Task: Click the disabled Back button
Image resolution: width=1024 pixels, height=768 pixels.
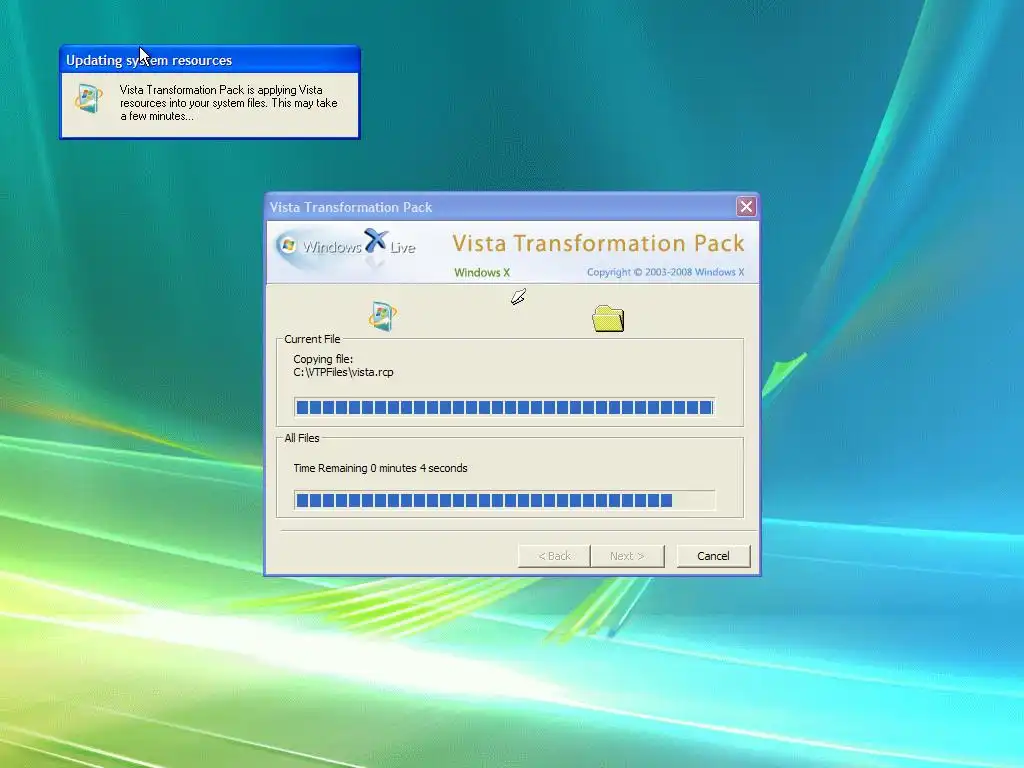Action: click(x=554, y=556)
